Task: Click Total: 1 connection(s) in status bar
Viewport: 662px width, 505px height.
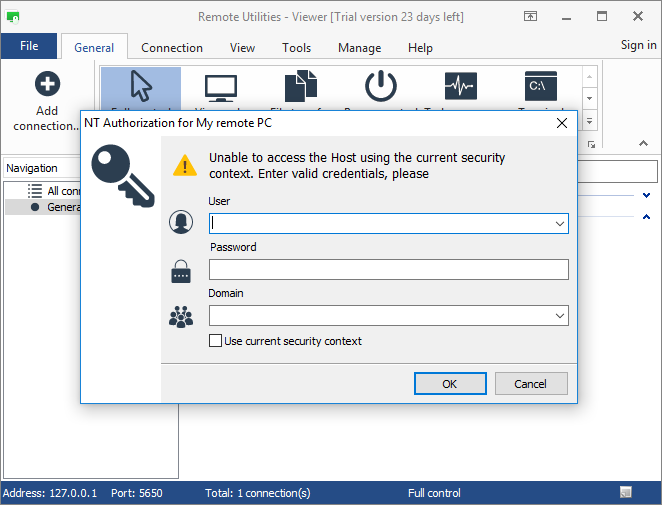Action: [258, 493]
